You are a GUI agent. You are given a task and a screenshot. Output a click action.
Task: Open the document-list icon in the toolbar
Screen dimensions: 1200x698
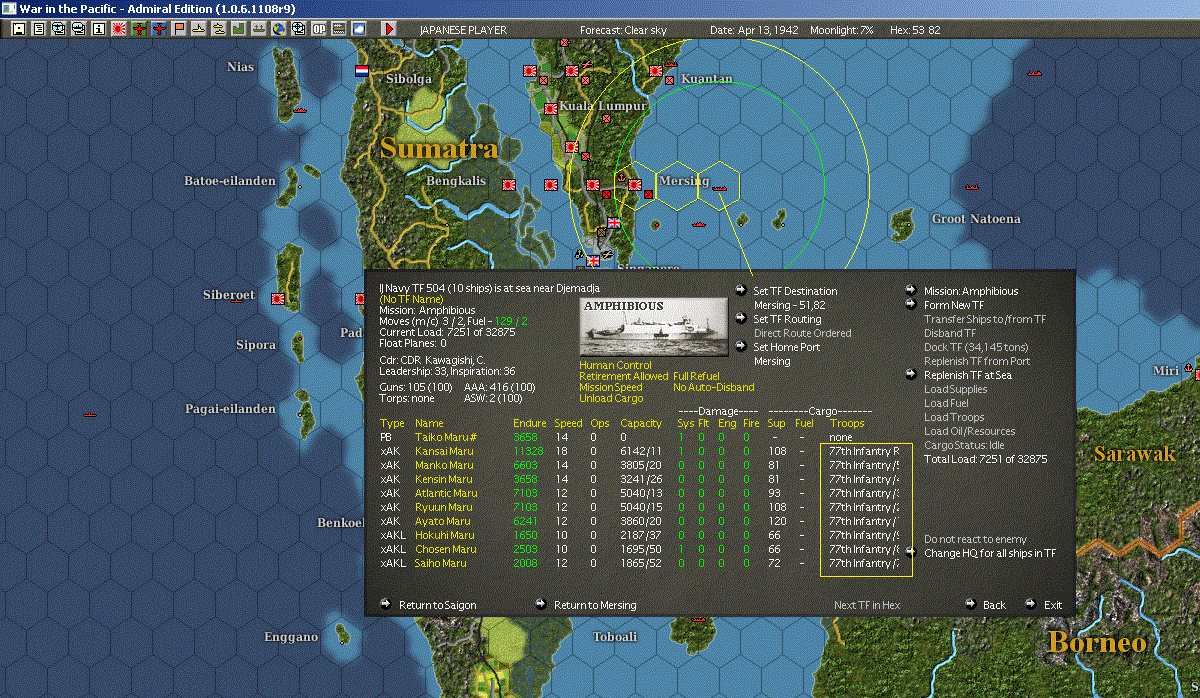pyautogui.click(x=38, y=29)
